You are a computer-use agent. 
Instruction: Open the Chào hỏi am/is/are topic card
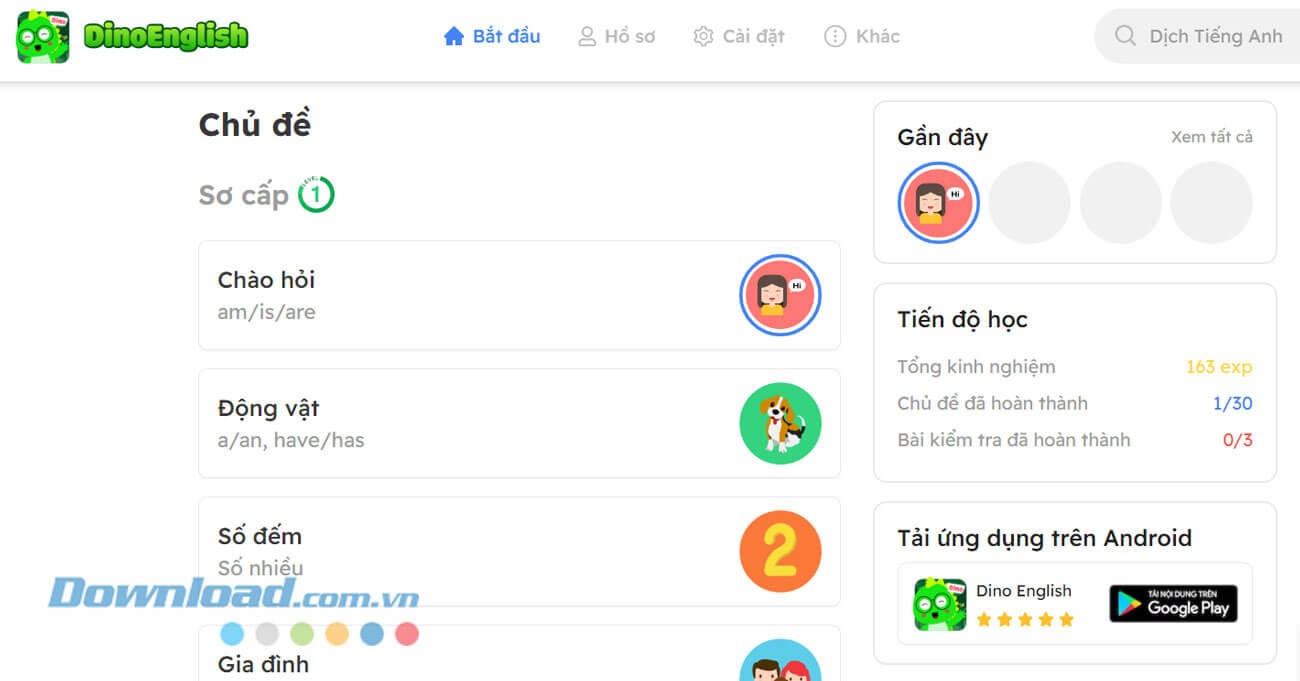[x=519, y=295]
